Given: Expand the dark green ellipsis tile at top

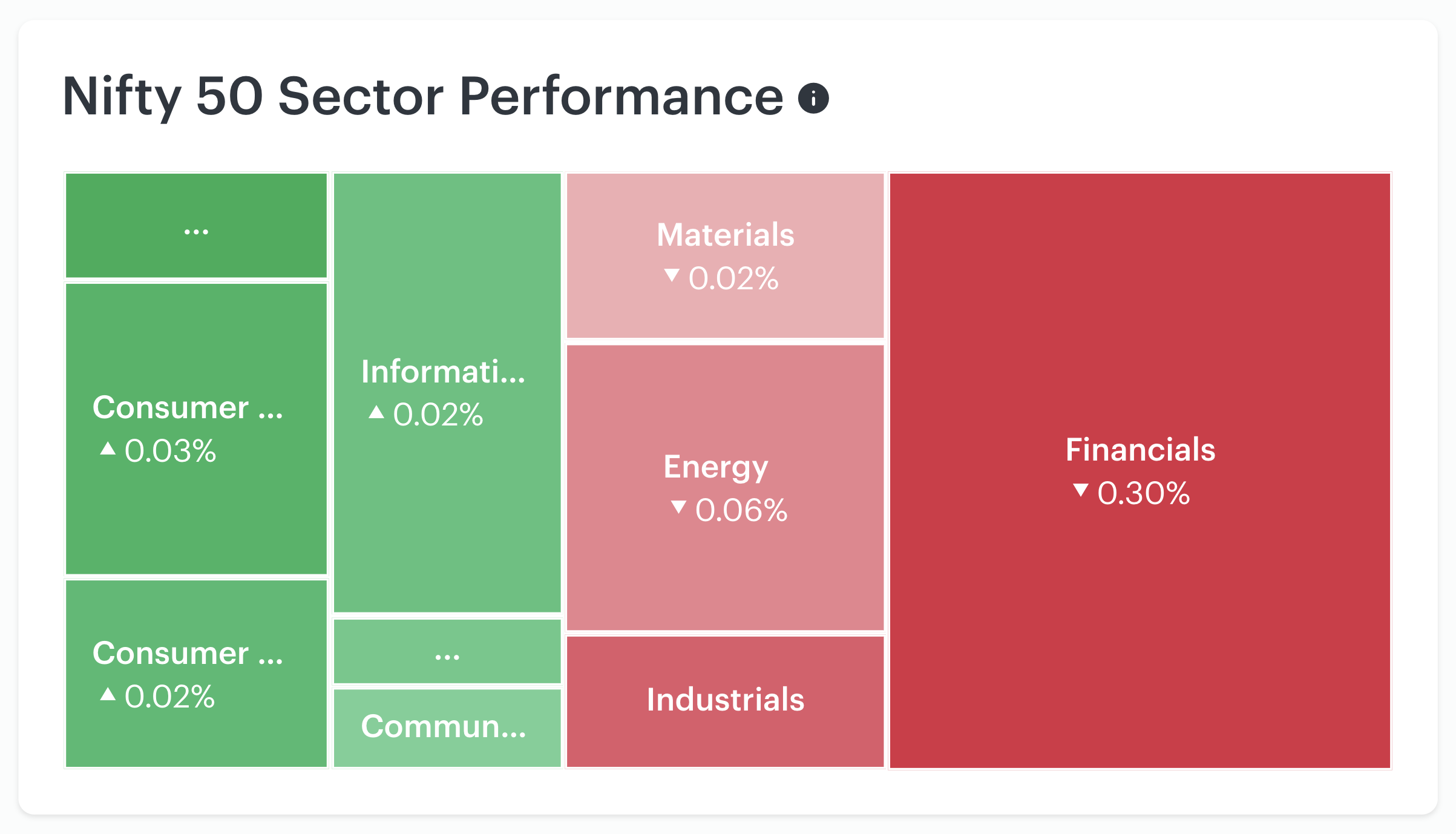Looking at the screenshot, I should [x=196, y=225].
